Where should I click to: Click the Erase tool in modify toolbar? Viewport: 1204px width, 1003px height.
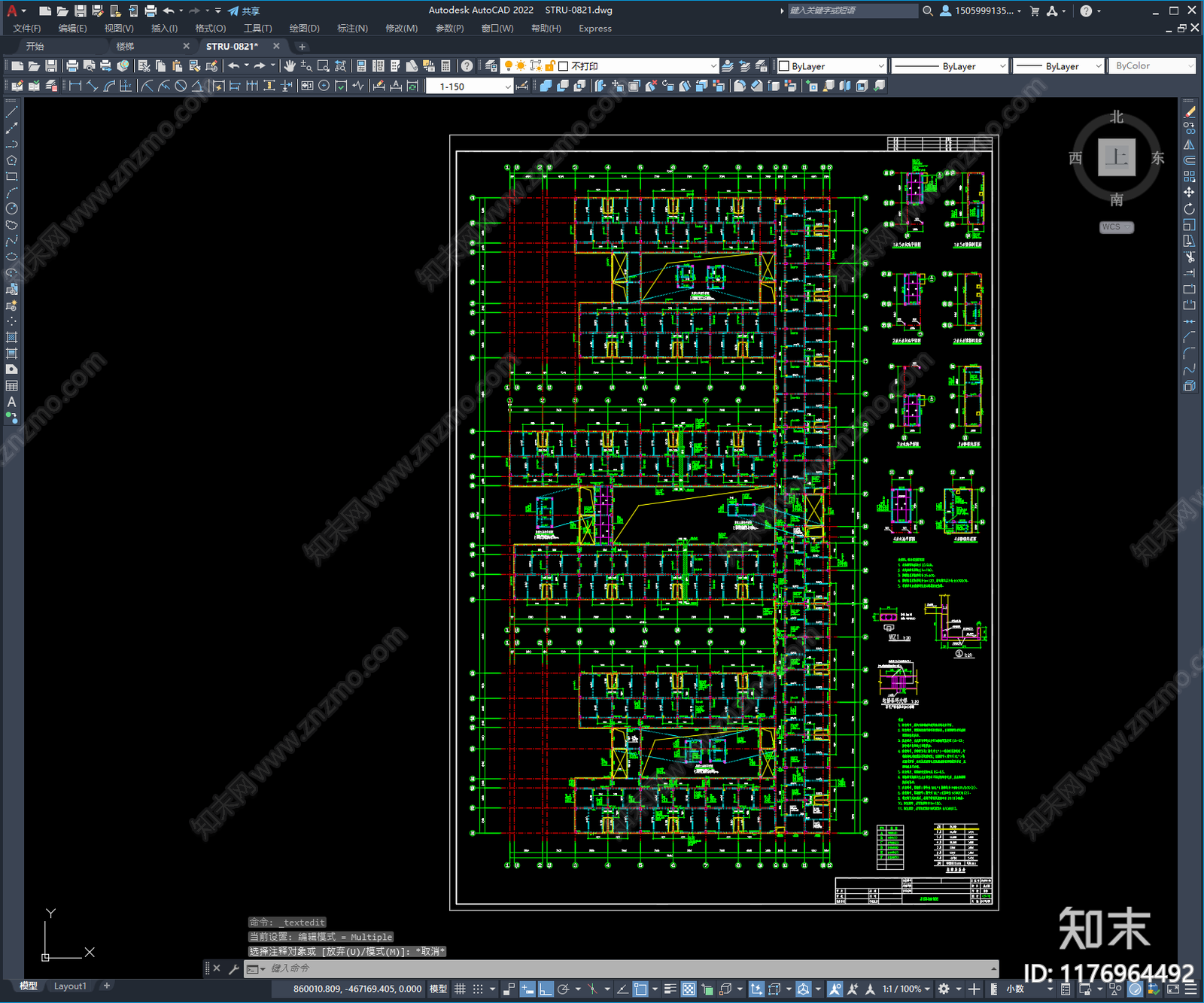(1189, 112)
